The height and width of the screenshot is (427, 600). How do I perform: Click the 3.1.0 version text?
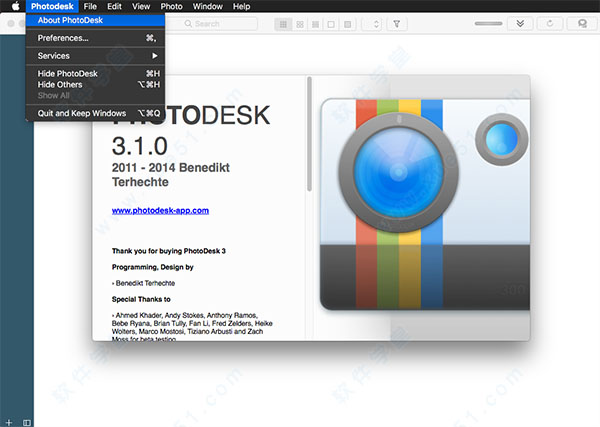tap(140, 146)
